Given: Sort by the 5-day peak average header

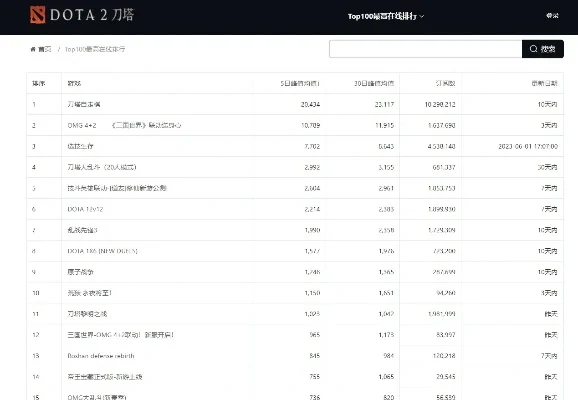Looking at the screenshot, I should coord(300,83).
